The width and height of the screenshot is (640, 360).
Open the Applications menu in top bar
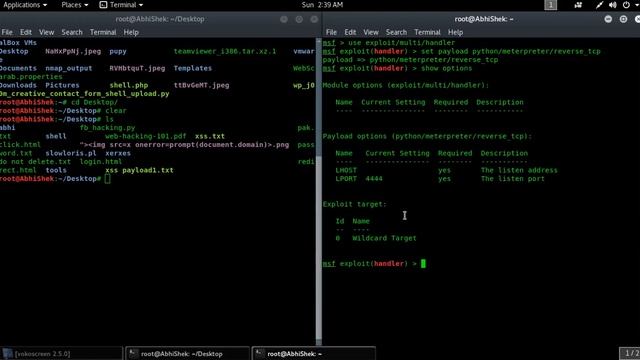click(25, 5)
